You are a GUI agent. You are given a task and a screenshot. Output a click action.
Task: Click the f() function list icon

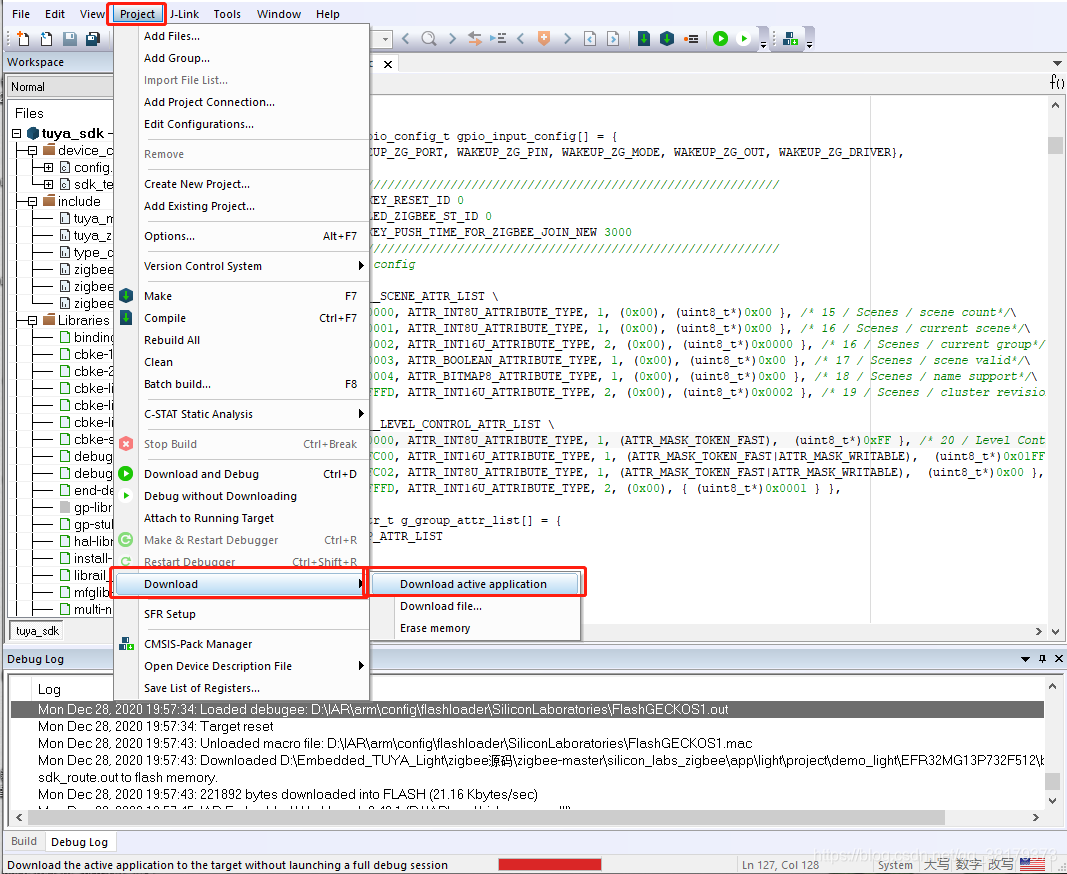(1056, 82)
